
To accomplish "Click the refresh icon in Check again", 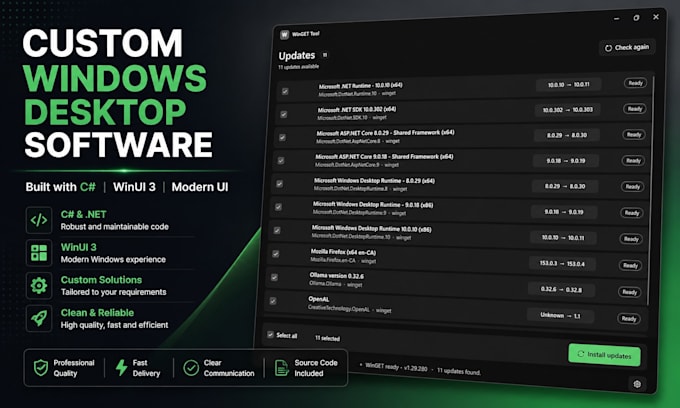I will (x=608, y=48).
